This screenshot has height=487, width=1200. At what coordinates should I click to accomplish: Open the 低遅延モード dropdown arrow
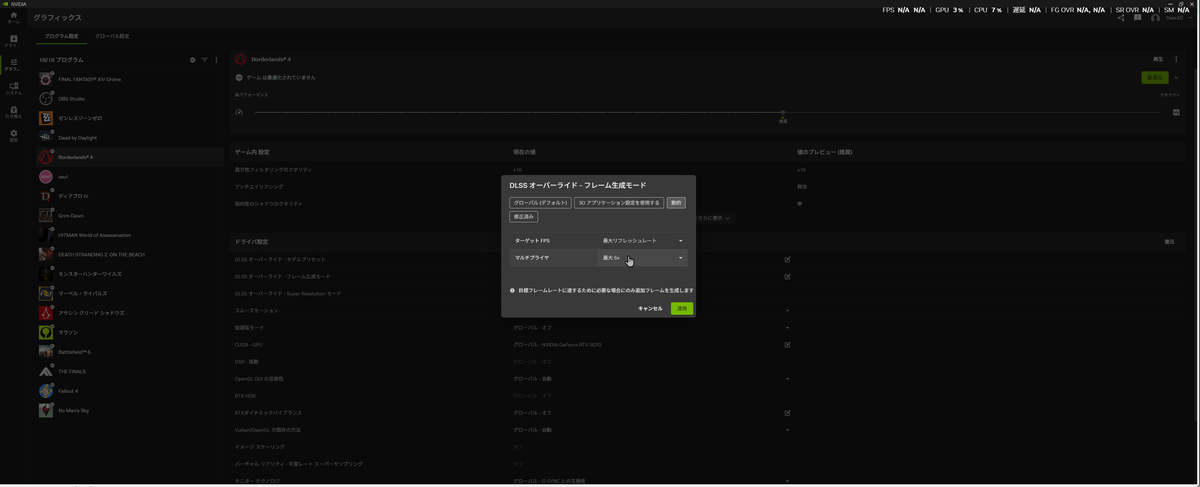[787, 328]
